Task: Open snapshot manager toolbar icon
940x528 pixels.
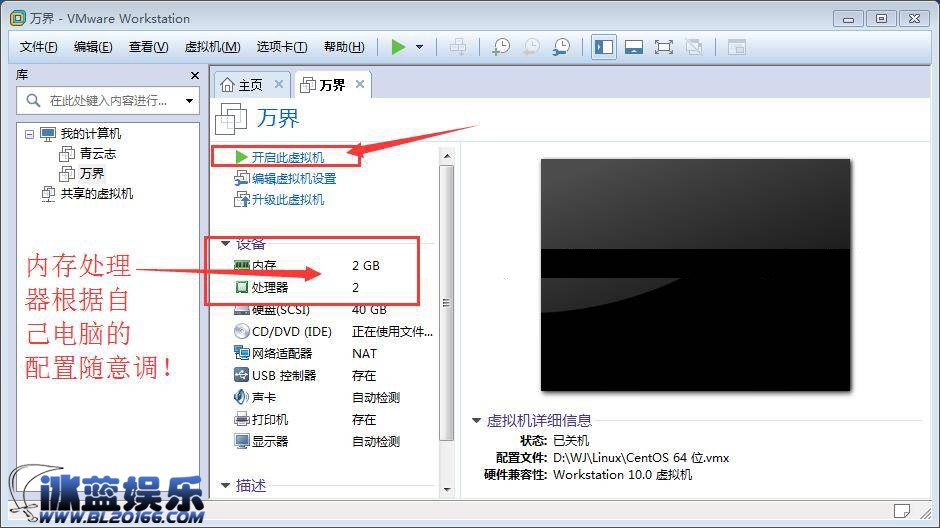Action: (562, 47)
